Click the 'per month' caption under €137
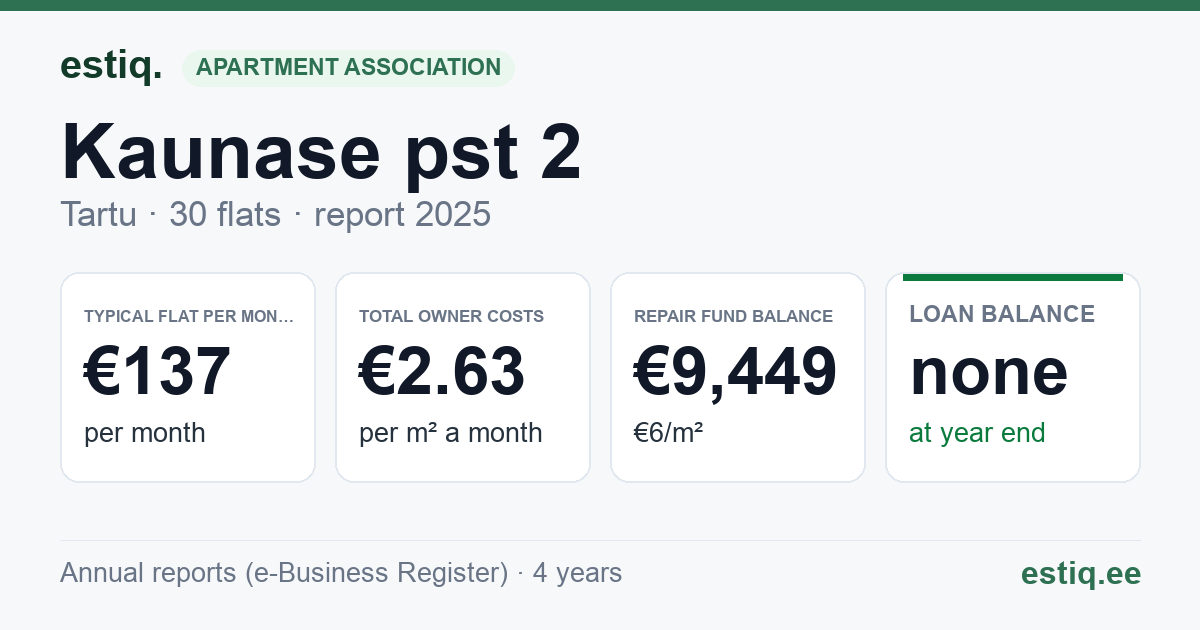The height and width of the screenshot is (630, 1200). (145, 433)
